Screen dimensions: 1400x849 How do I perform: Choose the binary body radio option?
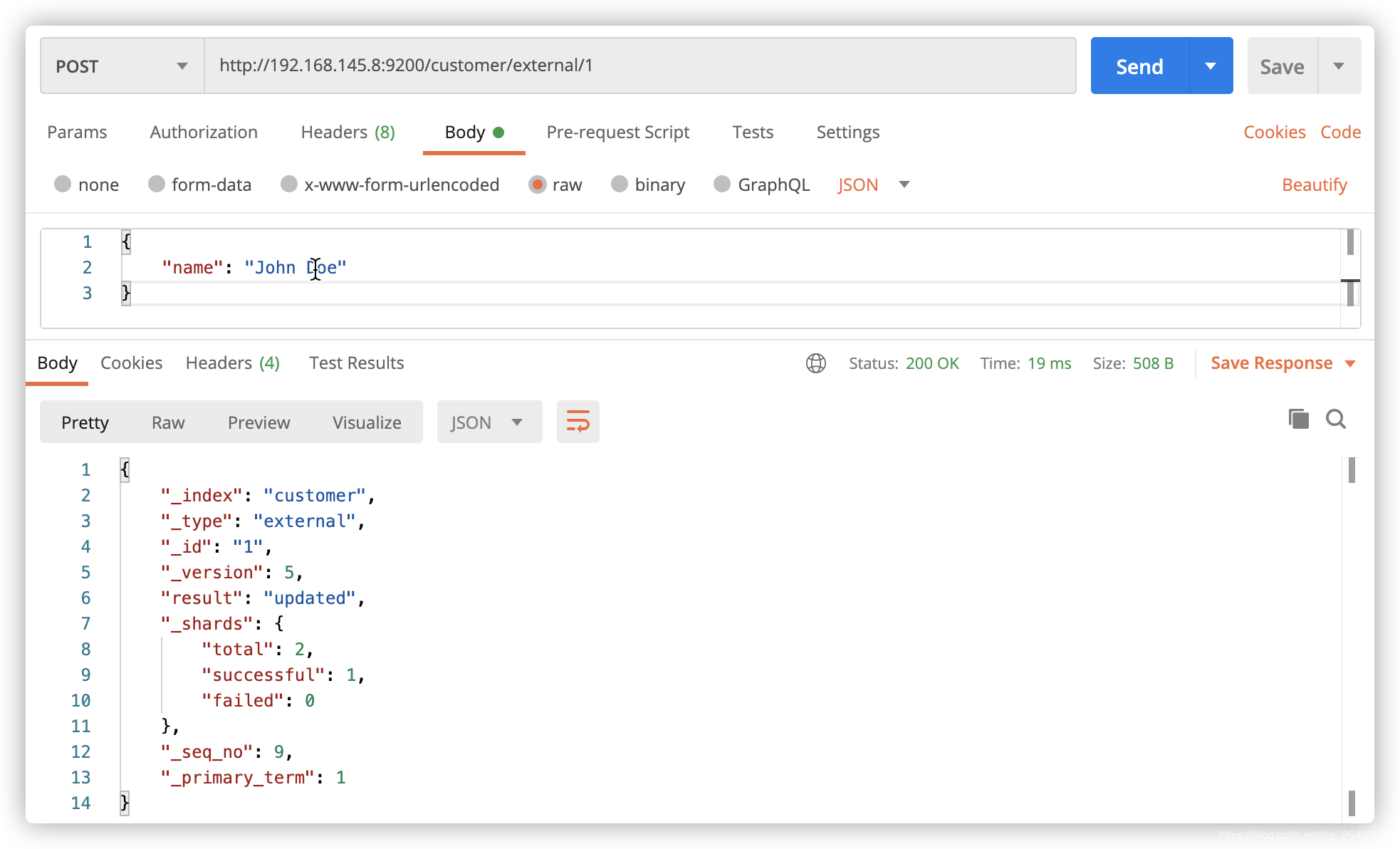coord(620,184)
